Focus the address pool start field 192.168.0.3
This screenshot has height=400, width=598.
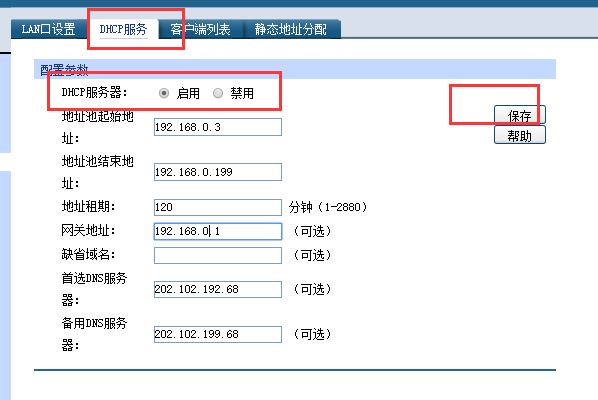[x=218, y=127]
